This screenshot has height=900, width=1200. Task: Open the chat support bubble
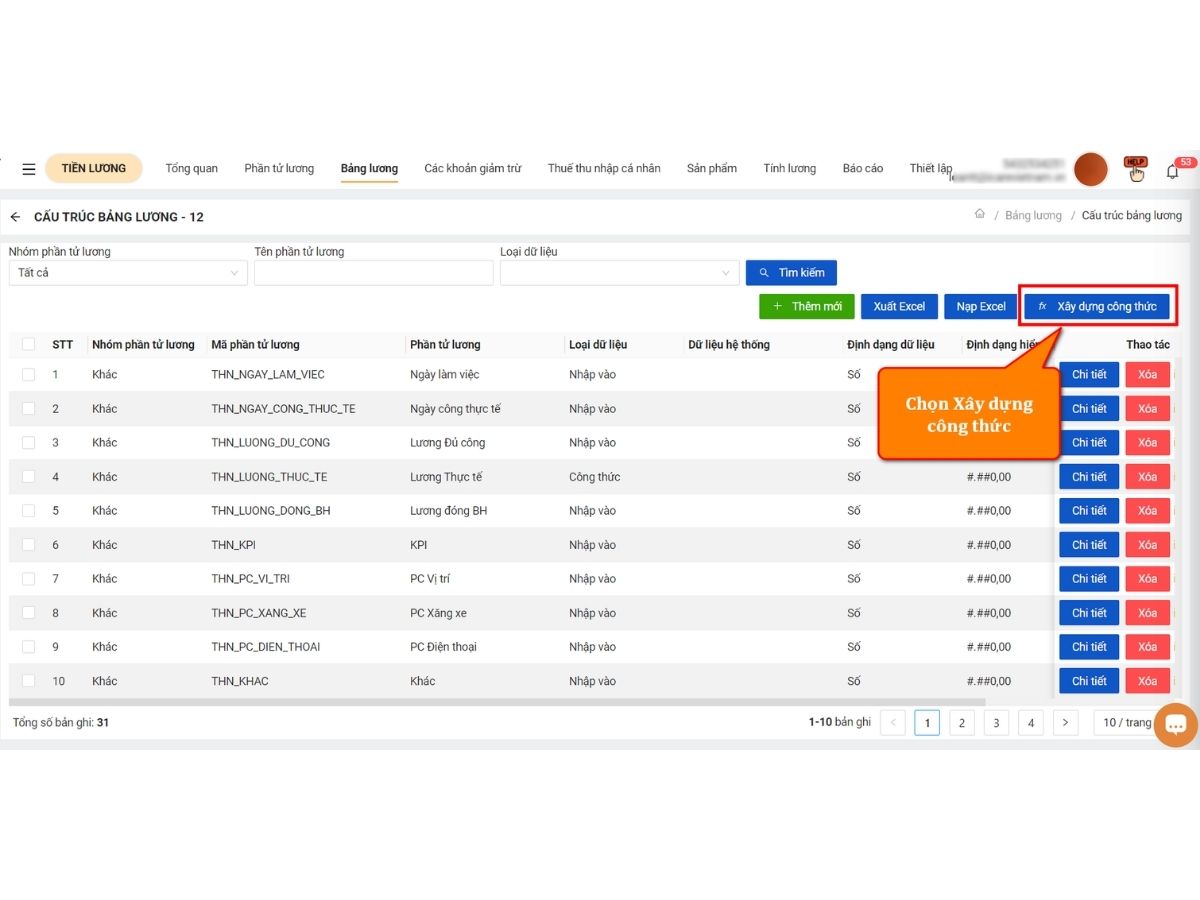tap(1175, 725)
